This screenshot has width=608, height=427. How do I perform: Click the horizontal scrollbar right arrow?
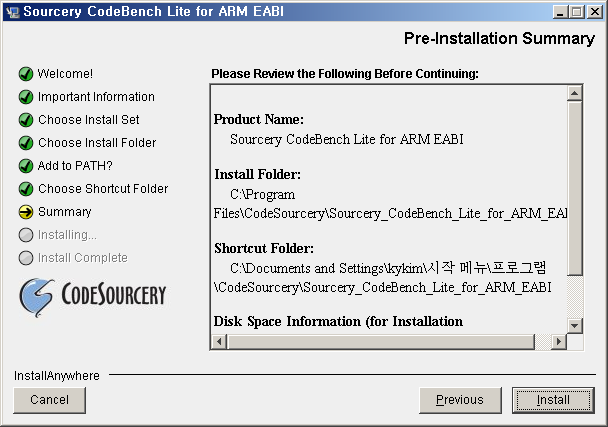tap(558, 342)
